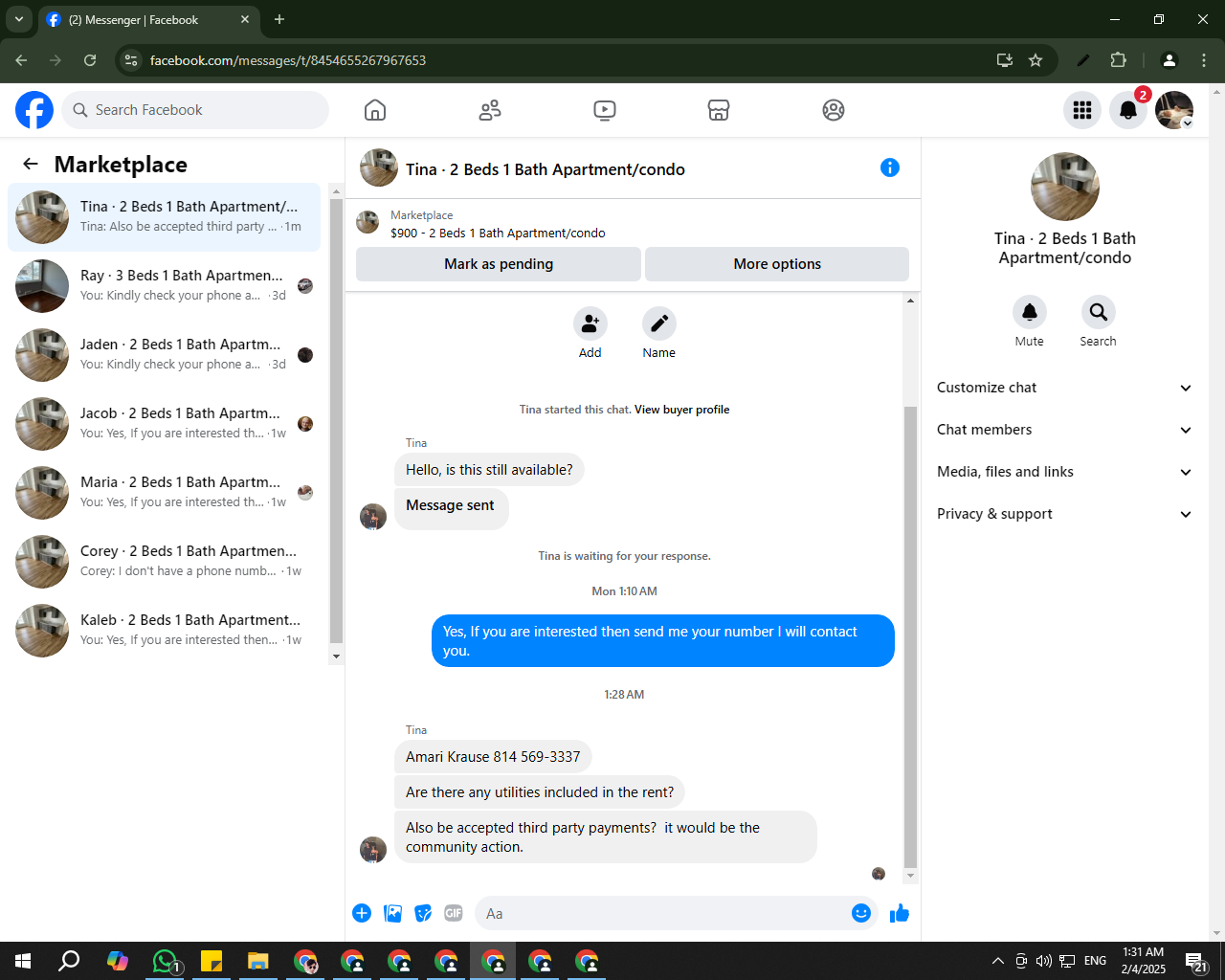The height and width of the screenshot is (980, 1225).
Task: Open Jacob's conversation
Action: coord(165,424)
